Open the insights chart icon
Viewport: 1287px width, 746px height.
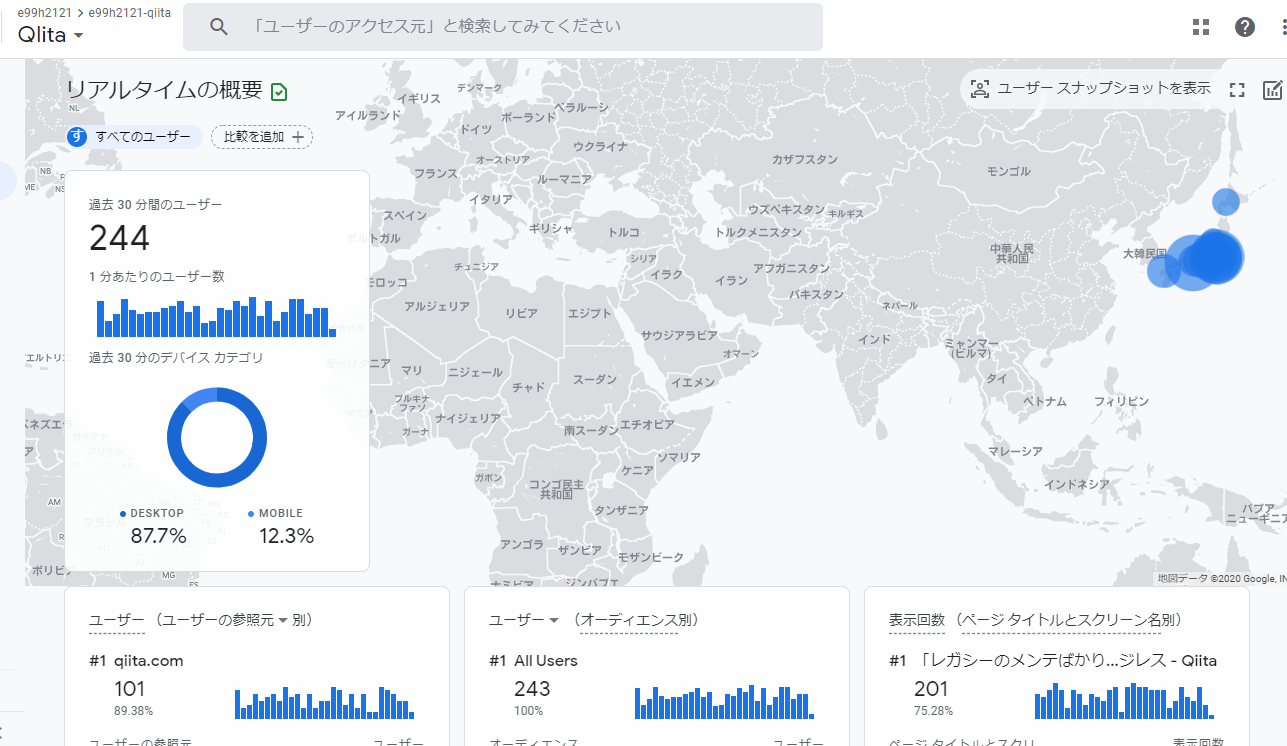[x=1273, y=90]
